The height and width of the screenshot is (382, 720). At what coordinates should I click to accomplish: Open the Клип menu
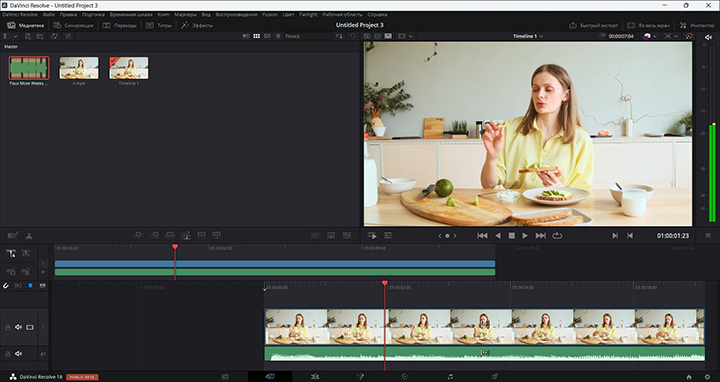click(x=163, y=15)
